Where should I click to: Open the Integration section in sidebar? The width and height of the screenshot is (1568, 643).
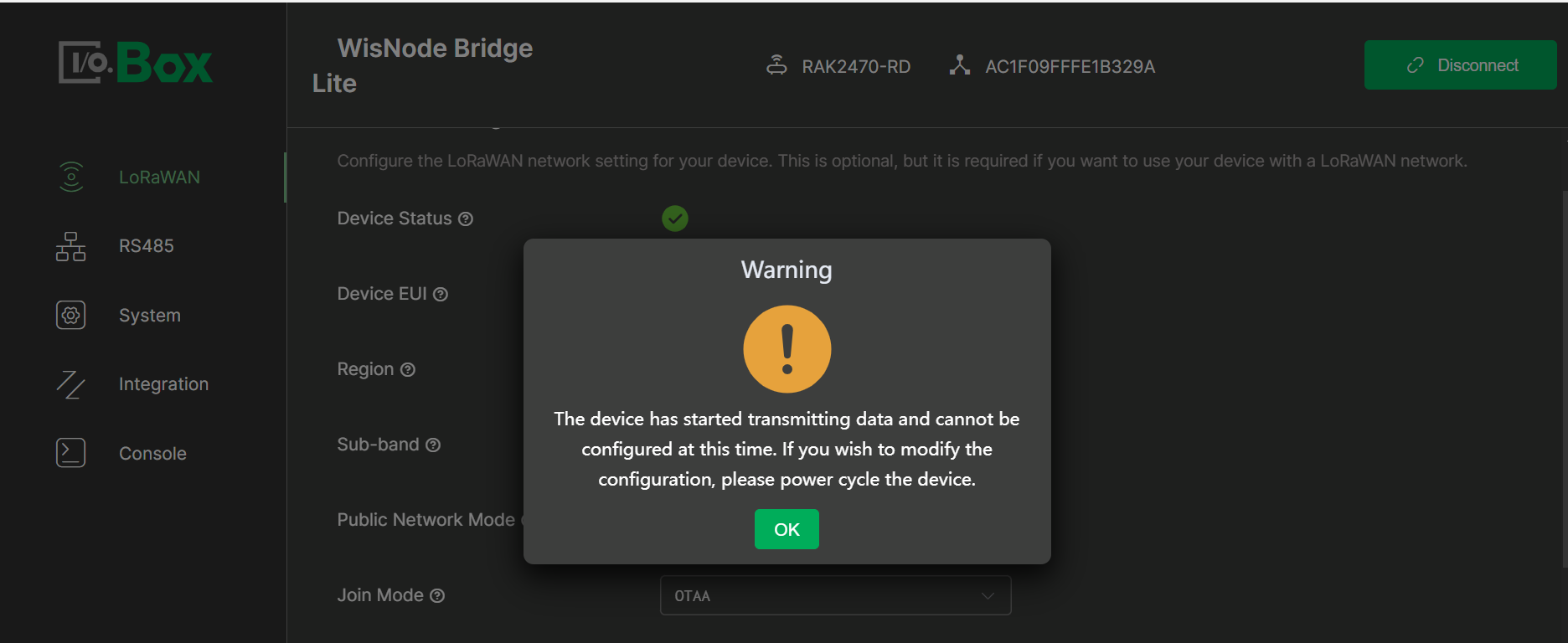[x=142, y=384]
